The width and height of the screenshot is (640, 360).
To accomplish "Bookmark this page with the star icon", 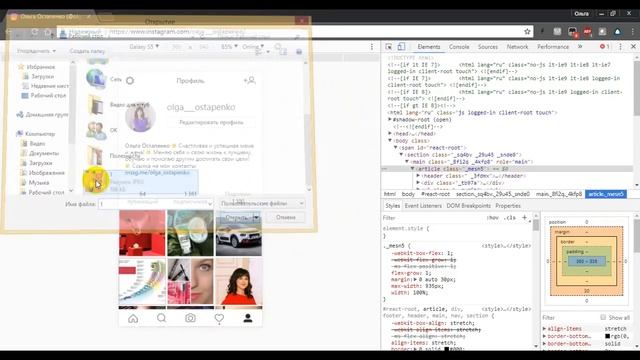I will click(x=527, y=31).
